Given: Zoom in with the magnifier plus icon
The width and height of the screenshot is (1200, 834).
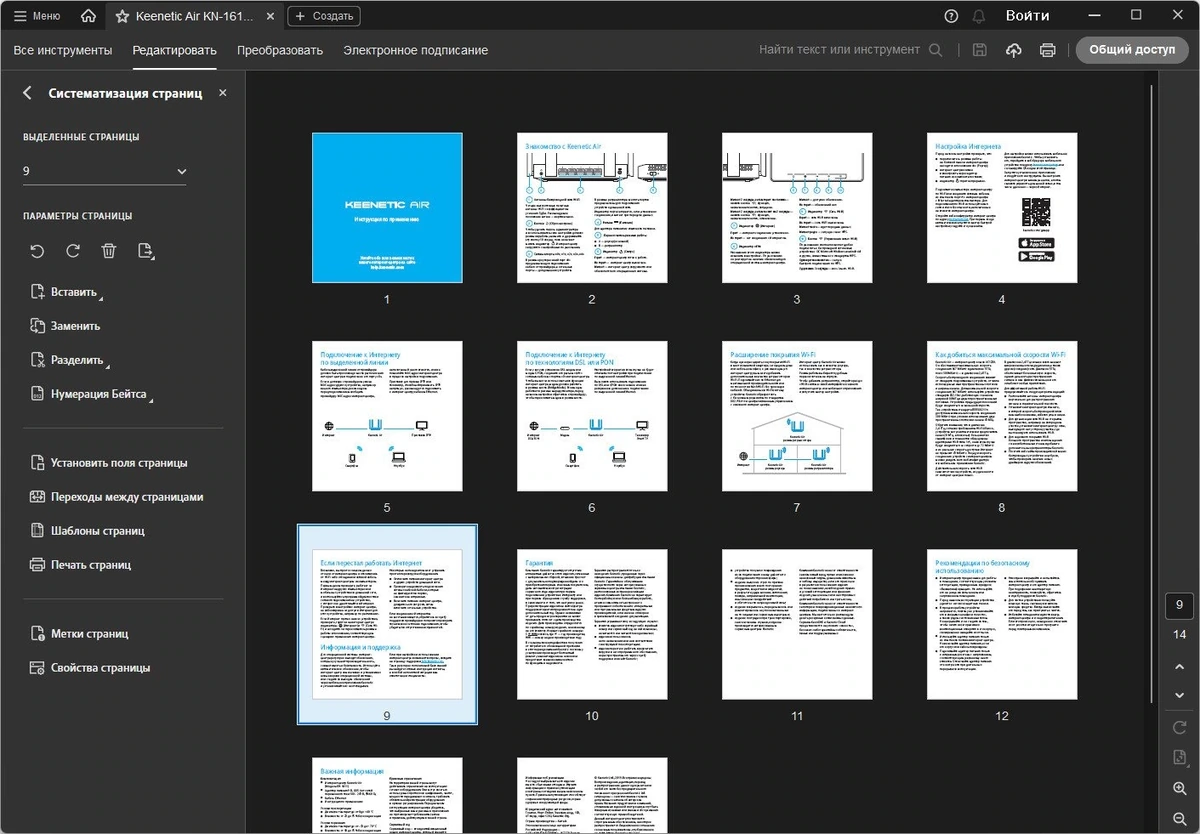Looking at the screenshot, I should point(1179,789).
